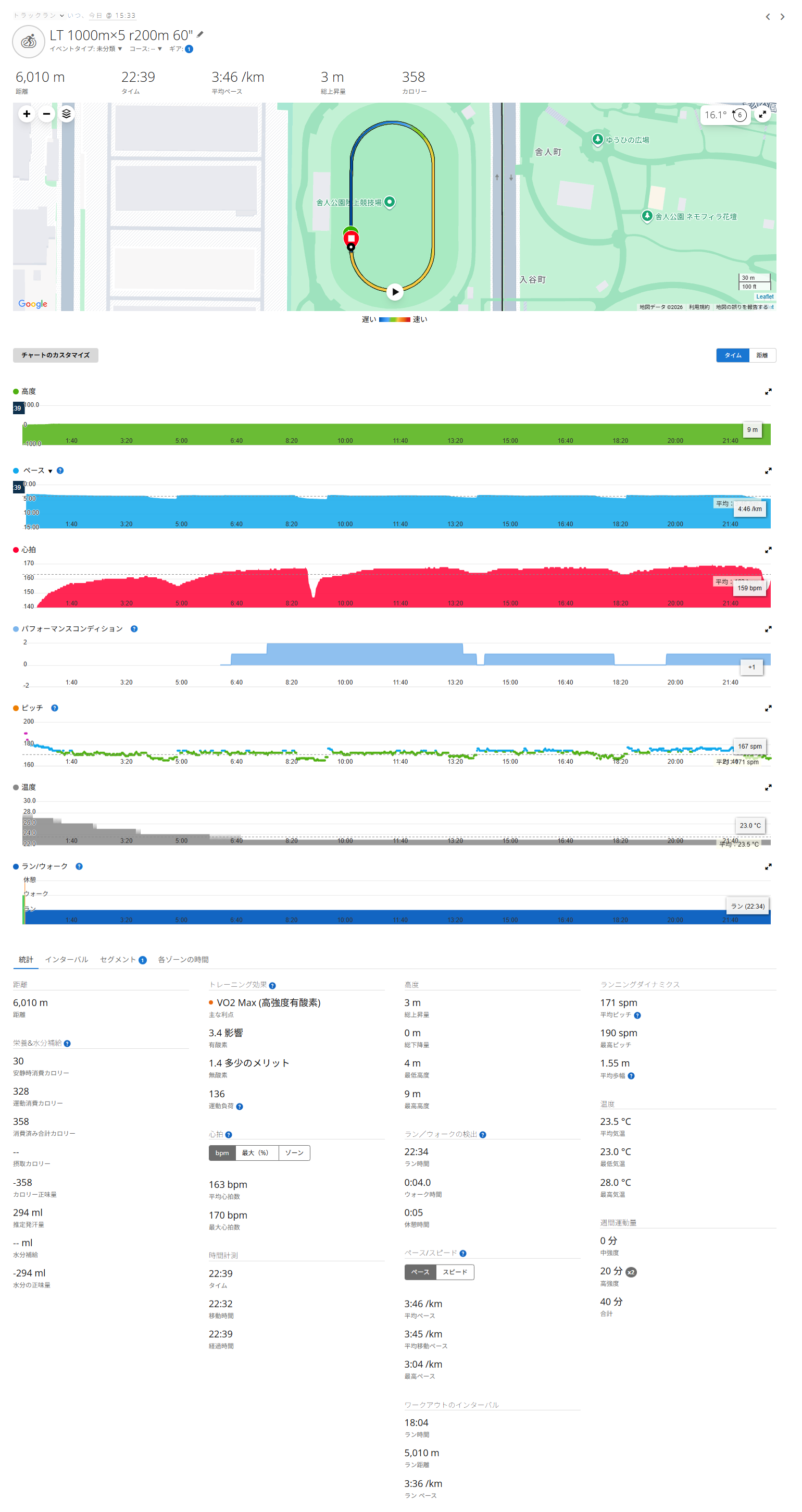802x1512 pixels.
Task: Open help for パフォーマンスコンディション
Action: coord(134,629)
